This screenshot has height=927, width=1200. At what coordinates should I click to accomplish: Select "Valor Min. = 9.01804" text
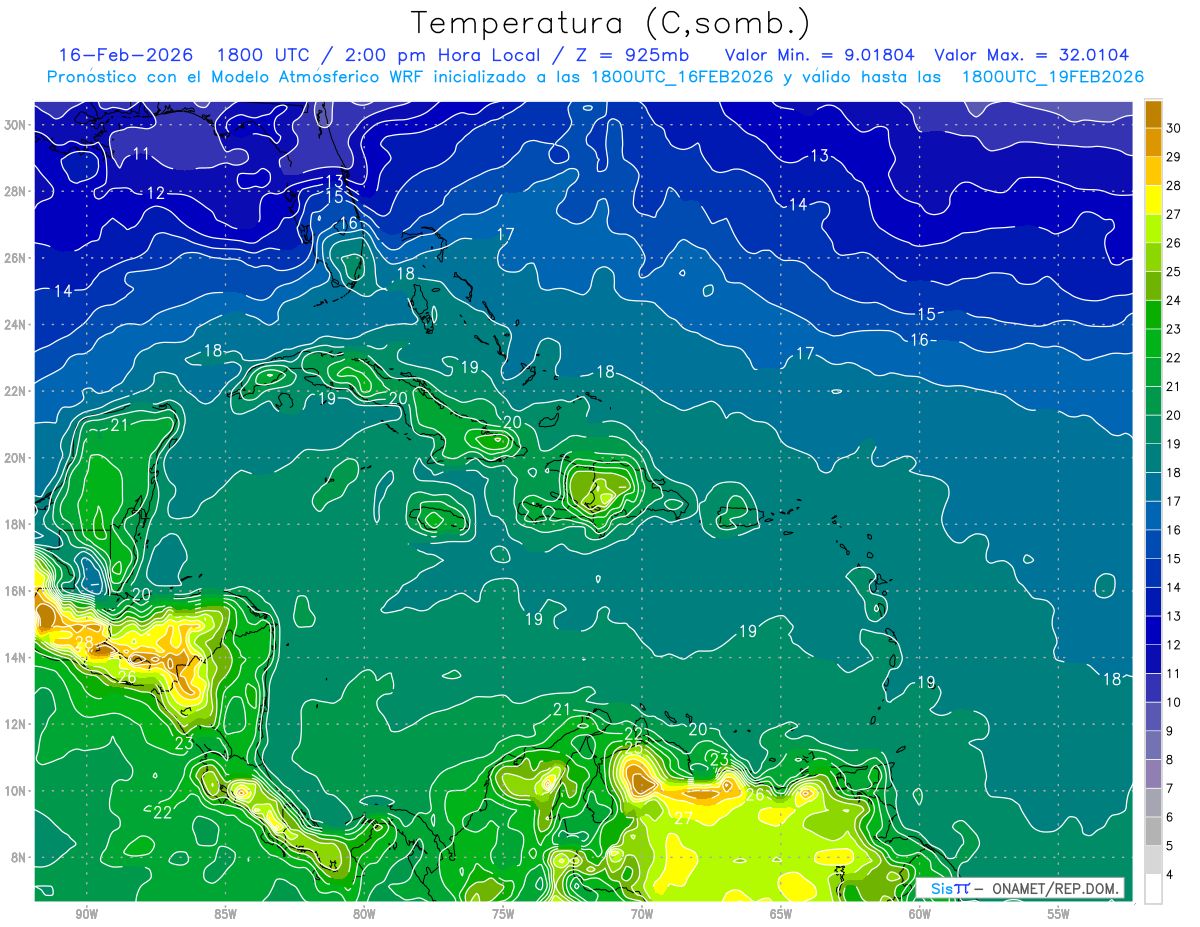click(x=821, y=55)
